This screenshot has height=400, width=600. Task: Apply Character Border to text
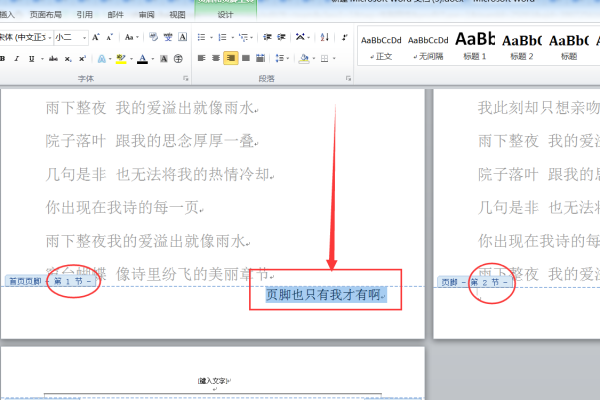pyautogui.click(x=183, y=37)
